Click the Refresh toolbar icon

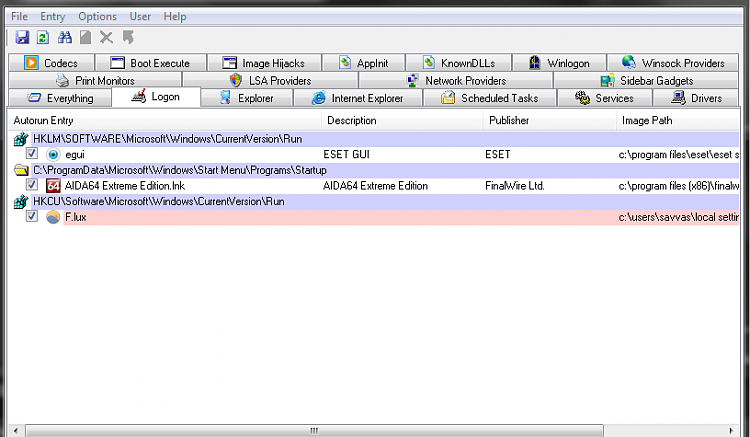coord(43,37)
